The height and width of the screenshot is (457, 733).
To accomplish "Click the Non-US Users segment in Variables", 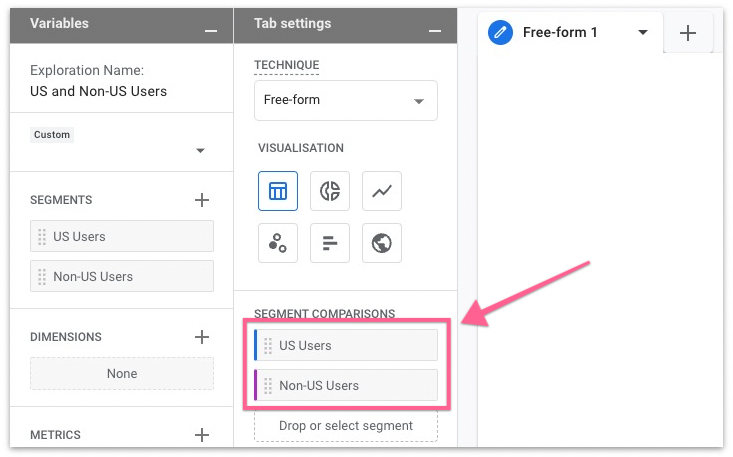I will (x=122, y=277).
